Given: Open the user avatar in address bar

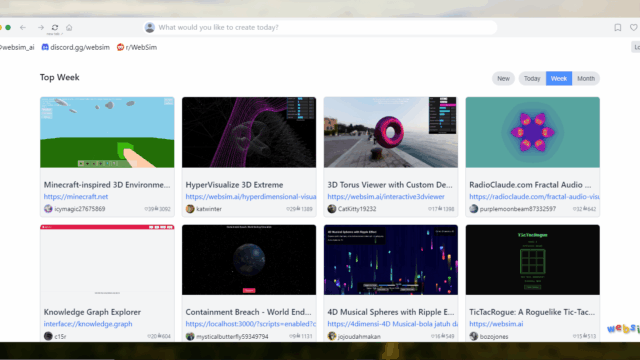Looking at the screenshot, I should [150, 27].
